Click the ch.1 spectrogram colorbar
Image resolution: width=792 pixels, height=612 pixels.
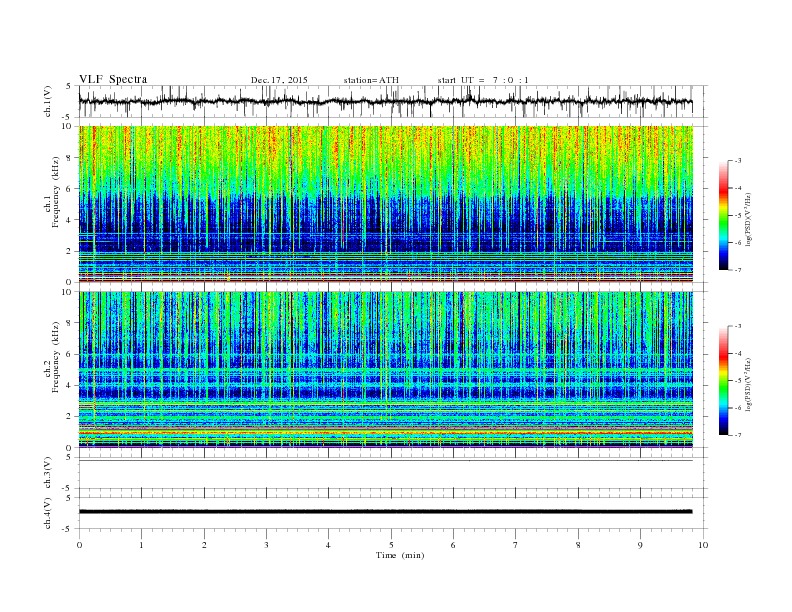click(723, 215)
